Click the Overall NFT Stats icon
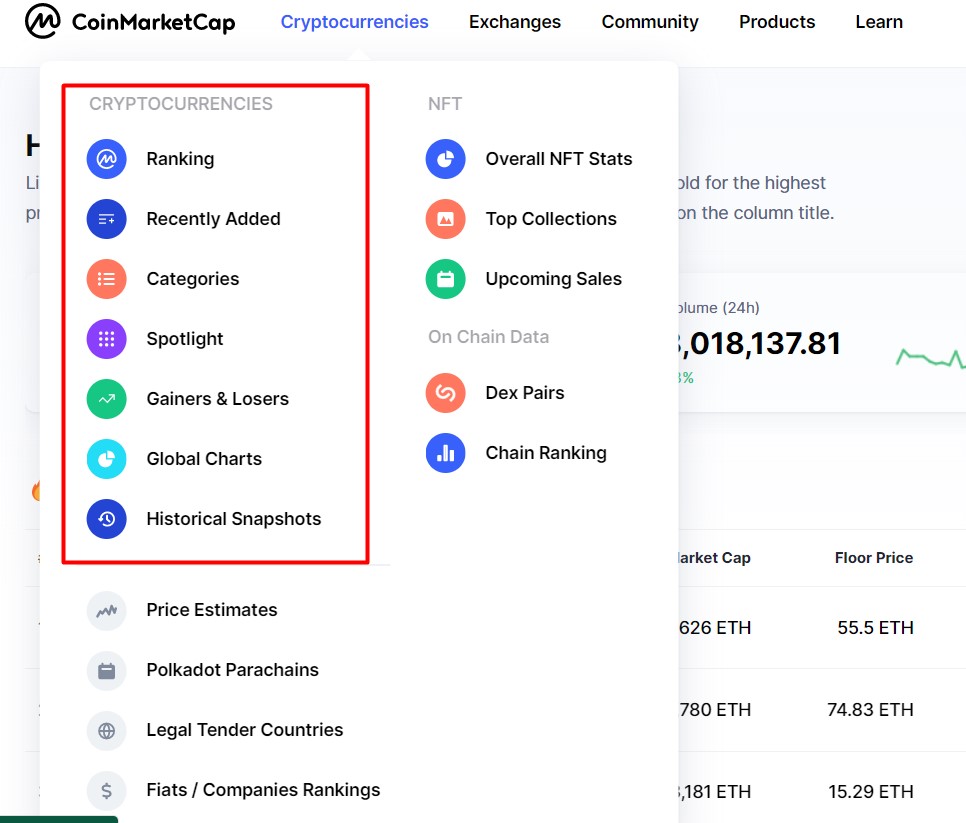The height and width of the screenshot is (823, 966). pos(445,159)
